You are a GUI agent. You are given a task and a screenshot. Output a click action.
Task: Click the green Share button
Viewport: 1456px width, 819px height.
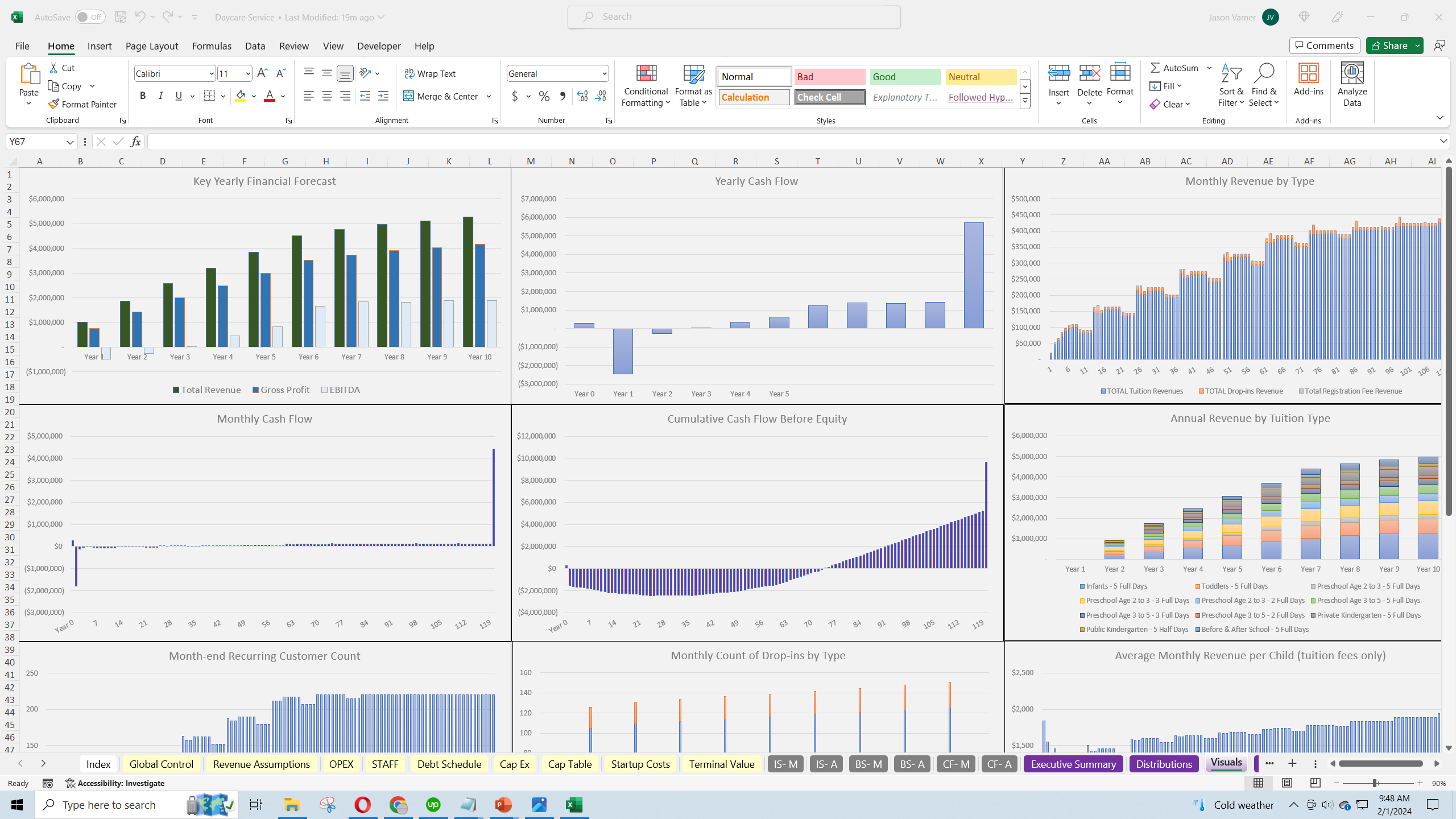click(x=1388, y=45)
